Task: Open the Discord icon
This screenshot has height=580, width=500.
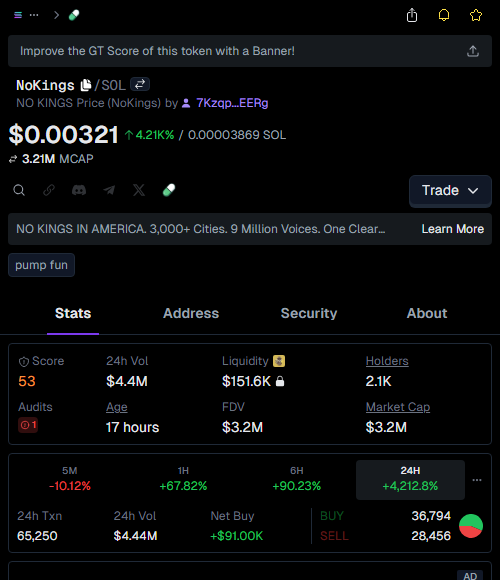Action: pyautogui.click(x=79, y=190)
